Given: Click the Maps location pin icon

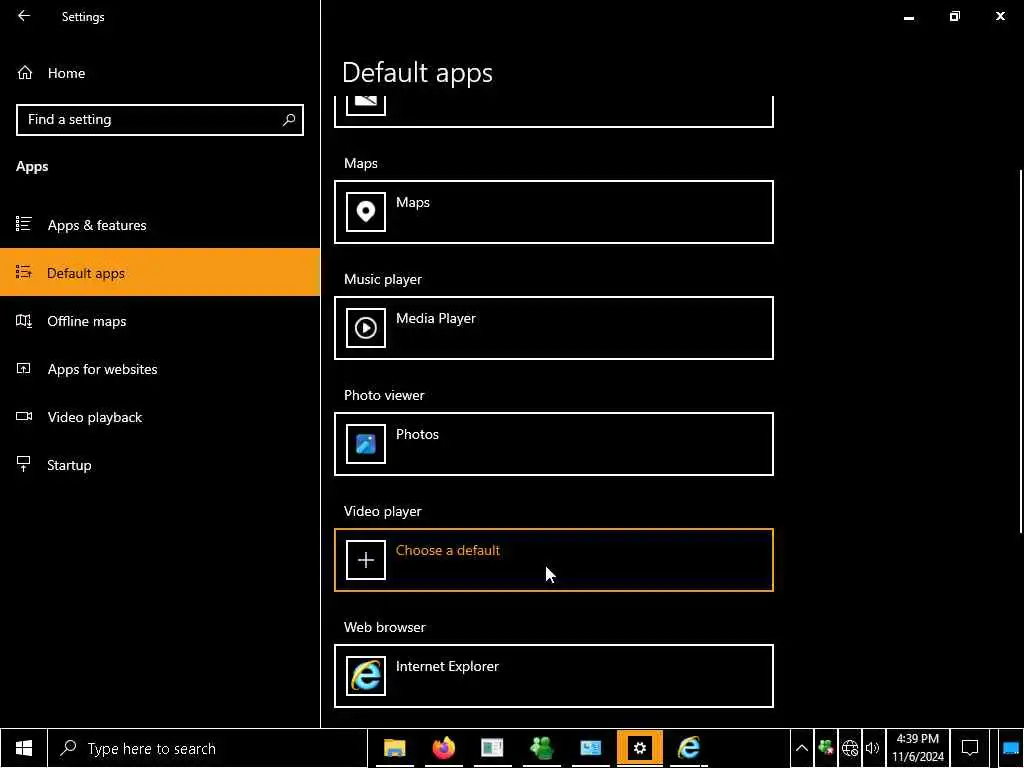Looking at the screenshot, I should tap(366, 212).
